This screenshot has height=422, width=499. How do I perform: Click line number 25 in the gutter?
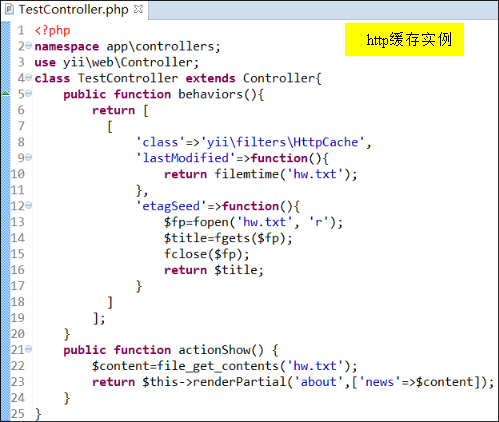[x=18, y=414]
